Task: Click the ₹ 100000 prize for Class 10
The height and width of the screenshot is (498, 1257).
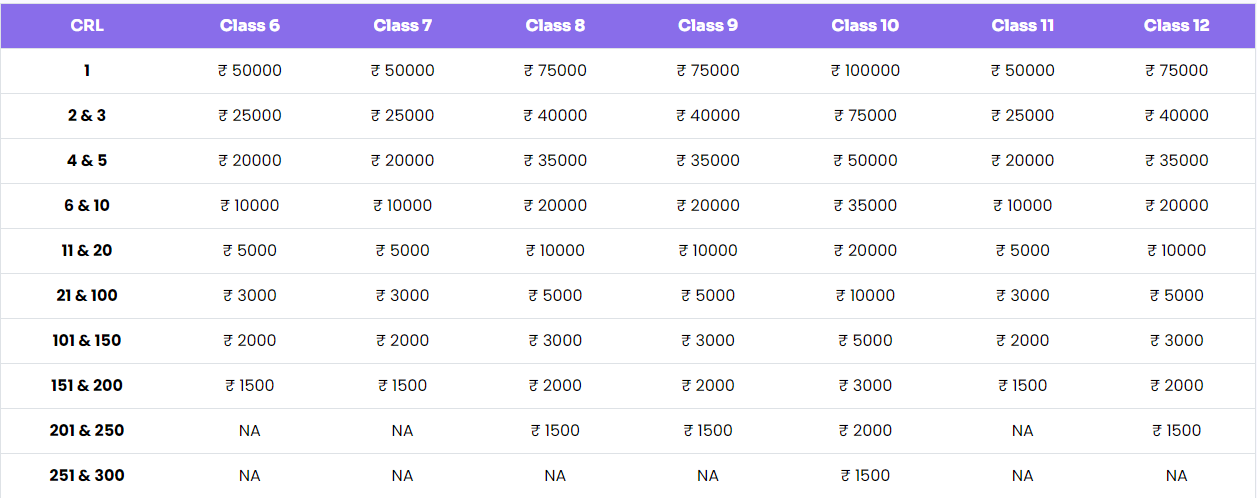Action: tap(865, 71)
